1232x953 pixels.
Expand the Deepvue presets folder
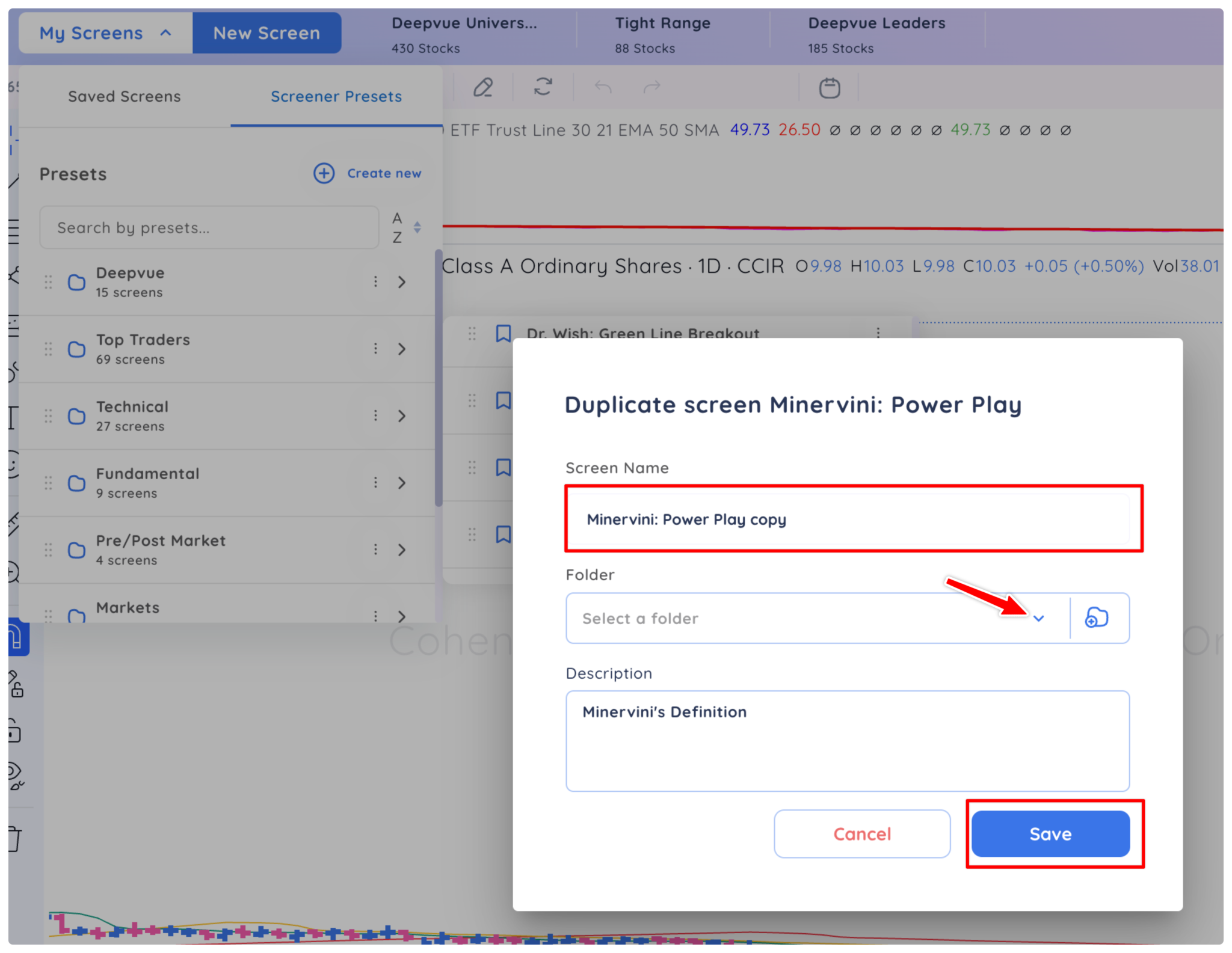(402, 282)
